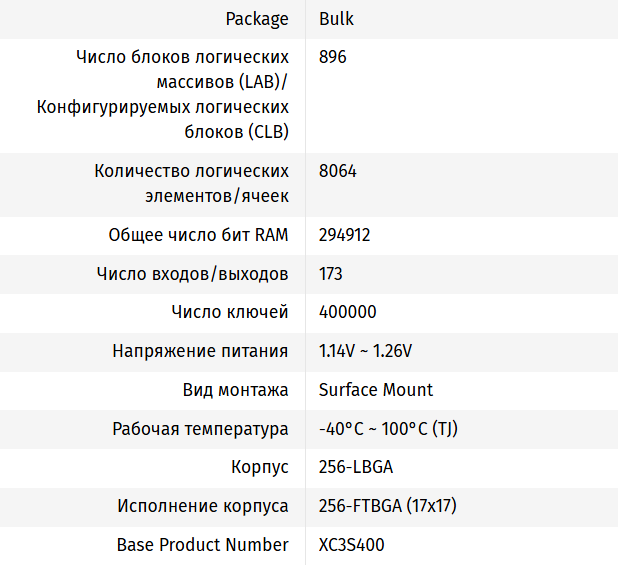Screen dimensions: 618x577
Task: Click the Напряжение питания label
Action: (201, 351)
